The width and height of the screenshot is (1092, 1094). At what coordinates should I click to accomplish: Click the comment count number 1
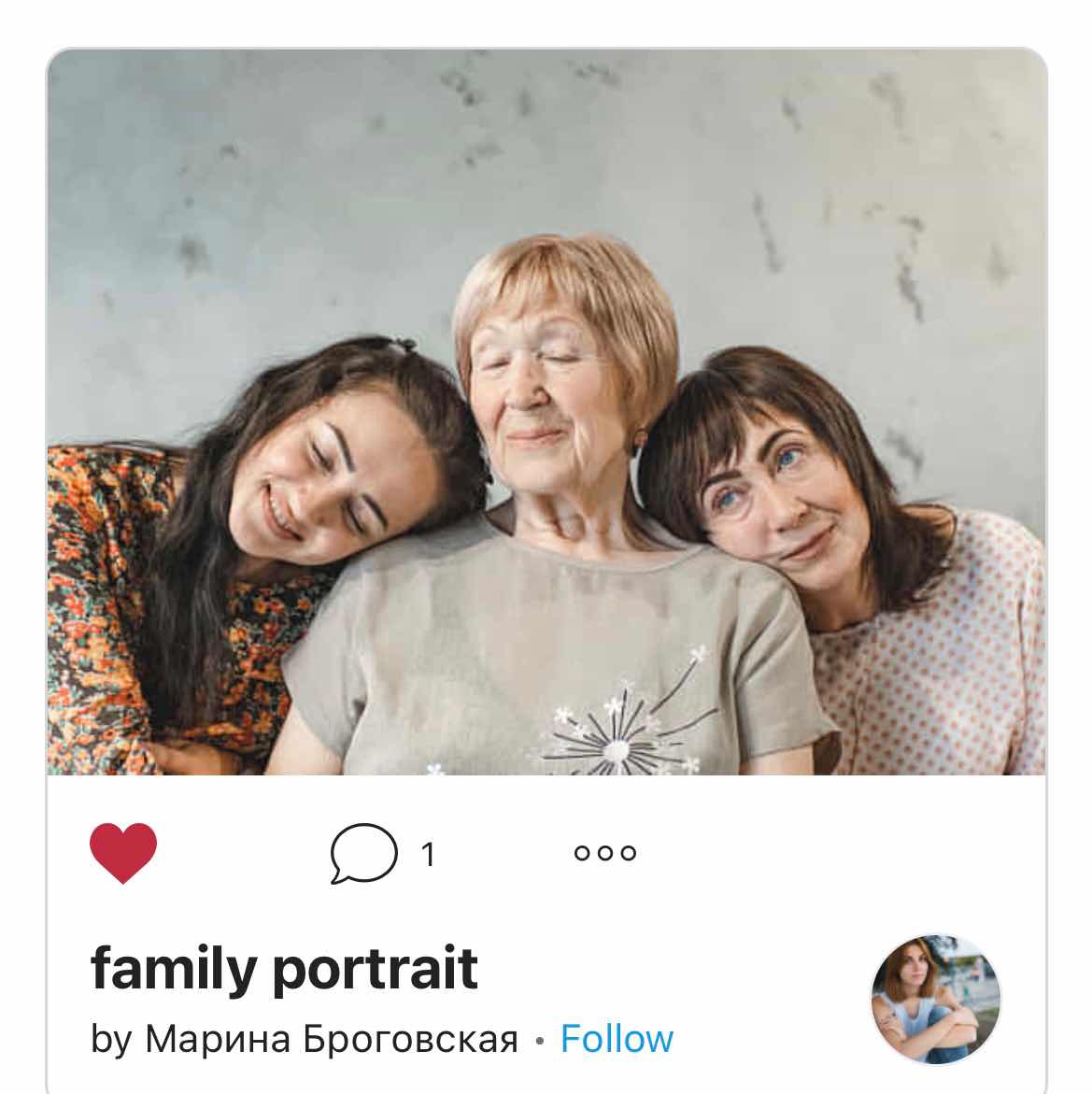point(429,854)
